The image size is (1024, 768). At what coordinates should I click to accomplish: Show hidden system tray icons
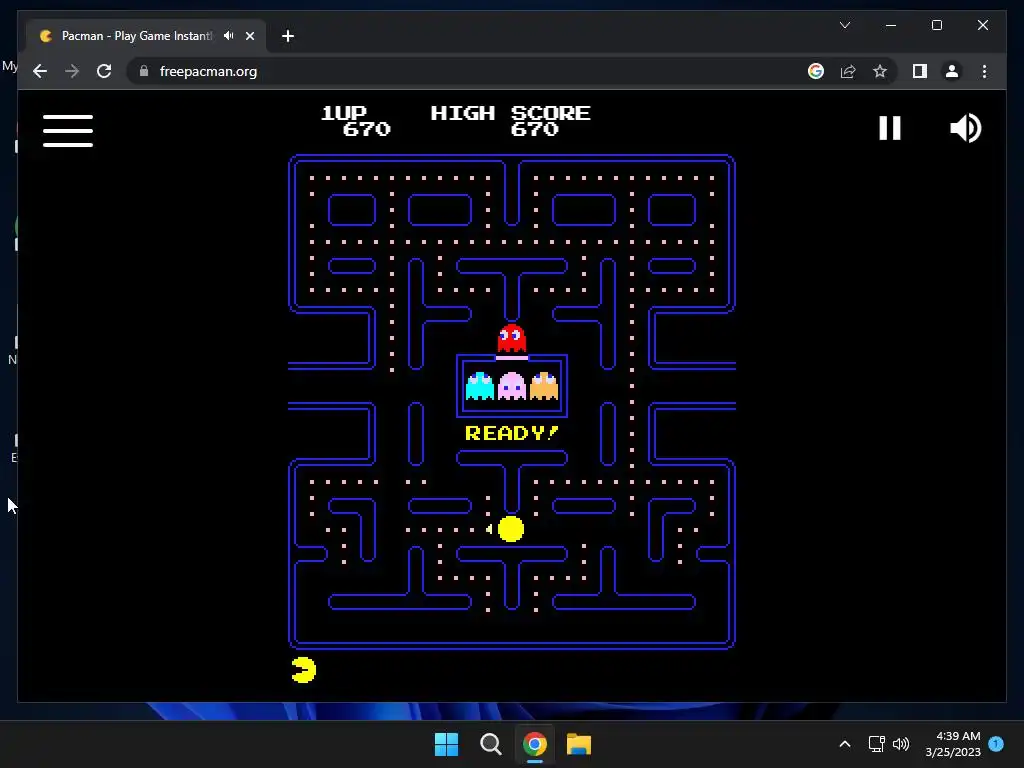(844, 744)
